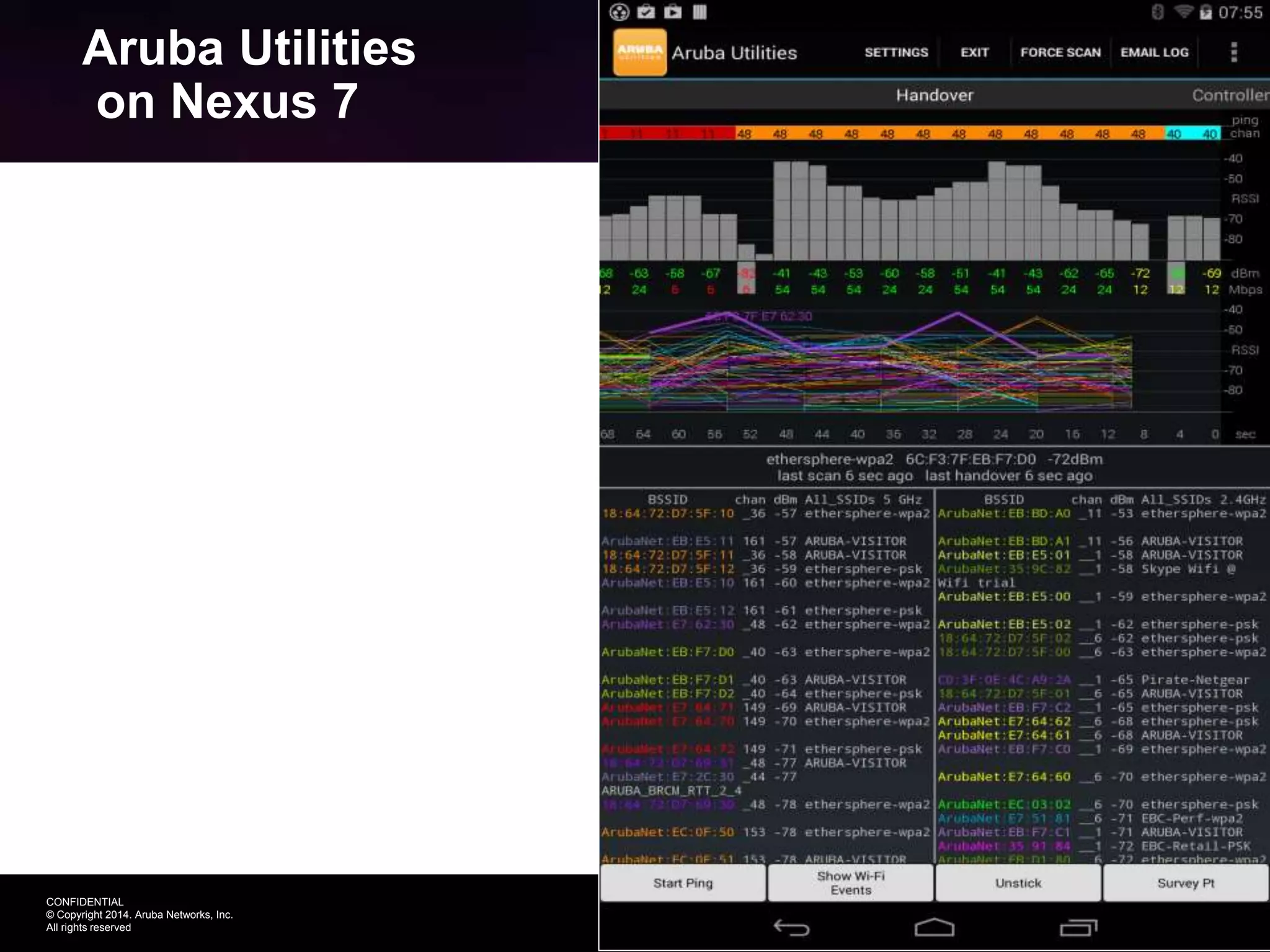The height and width of the screenshot is (952, 1270).
Task: Tap the connection status line ethersphere-wpa2 6C:F3:7F:EB:F7:D0
Action: (935, 459)
